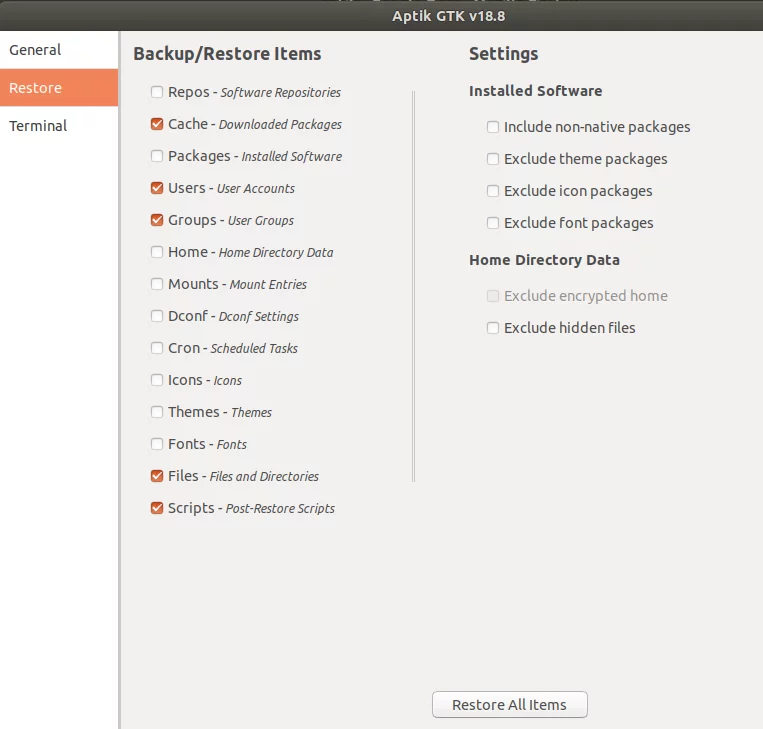Image resolution: width=763 pixels, height=729 pixels.
Task: Click the Settings heading
Action: point(504,54)
